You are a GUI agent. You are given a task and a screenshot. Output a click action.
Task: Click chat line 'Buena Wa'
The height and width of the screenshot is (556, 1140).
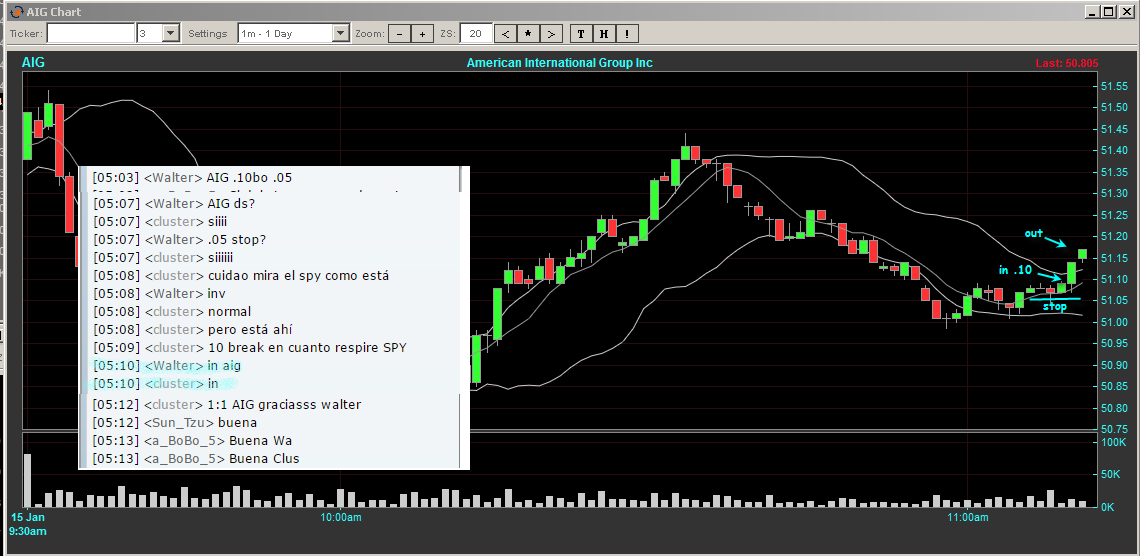(192, 441)
